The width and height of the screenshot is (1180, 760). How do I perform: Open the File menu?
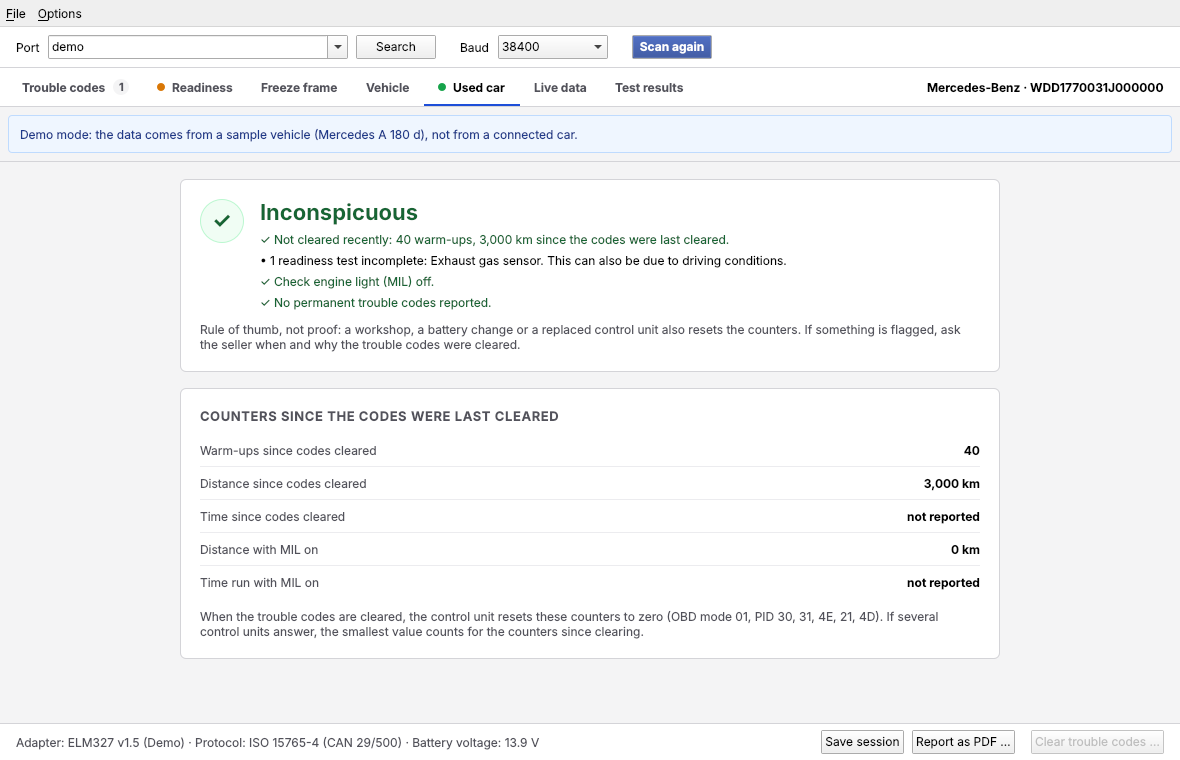coord(16,14)
